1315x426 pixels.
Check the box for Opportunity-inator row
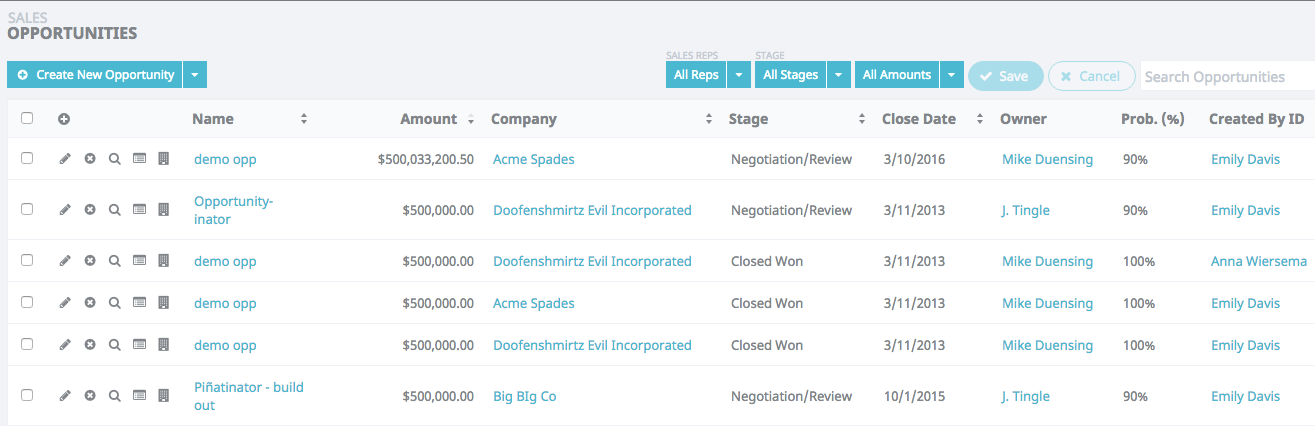(x=27, y=209)
